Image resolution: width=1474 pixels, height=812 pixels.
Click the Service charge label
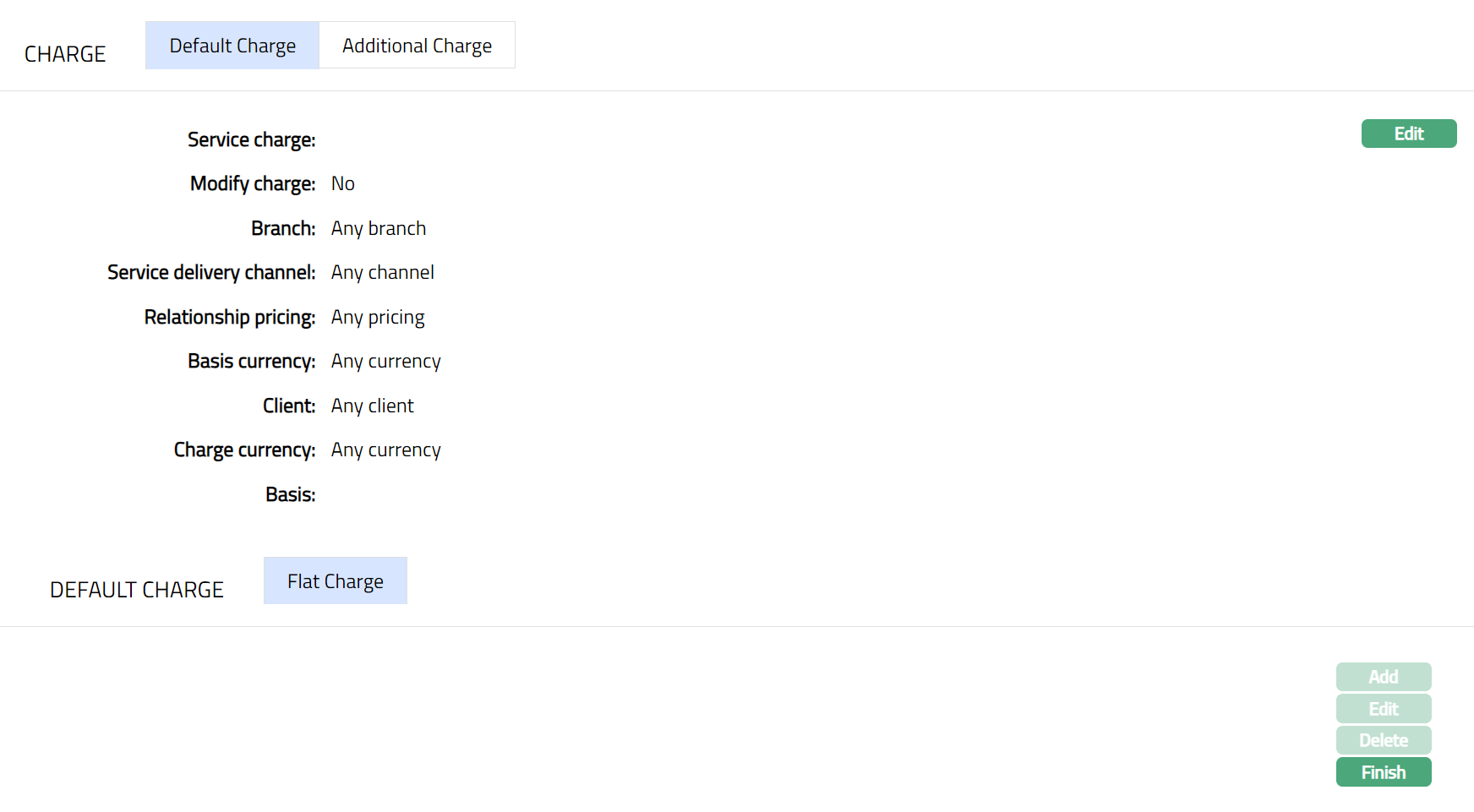point(251,139)
